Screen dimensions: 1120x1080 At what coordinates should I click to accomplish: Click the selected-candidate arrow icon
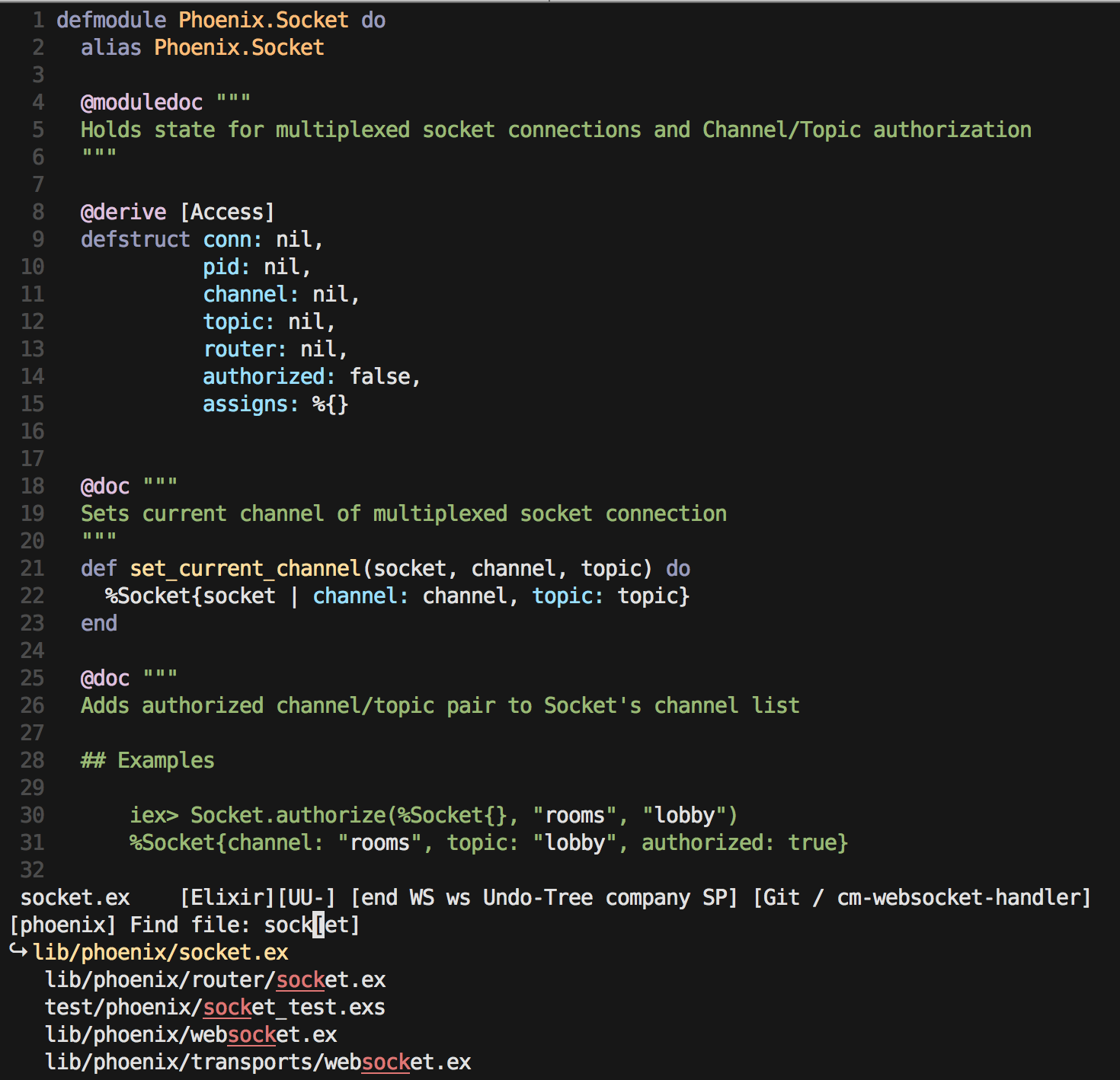tap(18, 951)
